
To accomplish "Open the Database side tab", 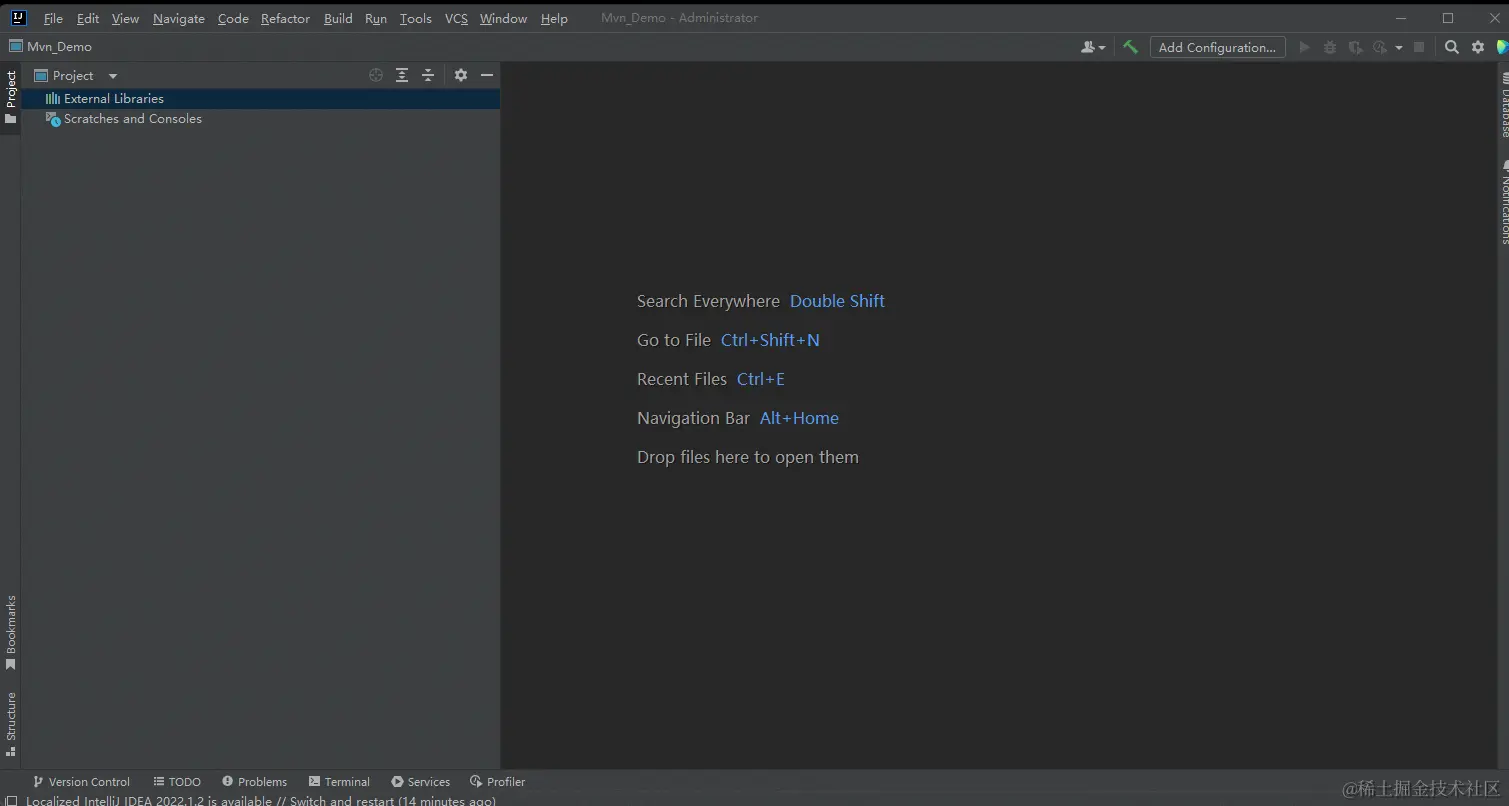I will (1503, 104).
